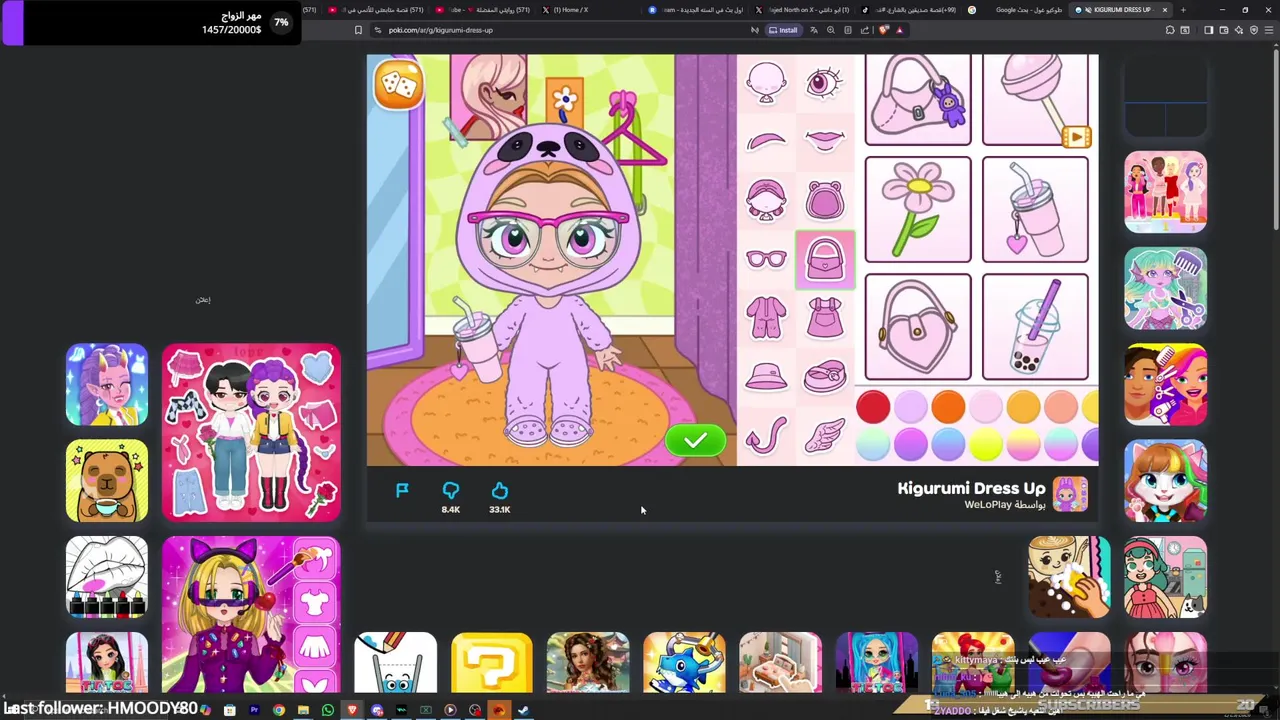Select the wings category
Image resolution: width=1280 pixels, height=720 pixels.
coord(824,436)
